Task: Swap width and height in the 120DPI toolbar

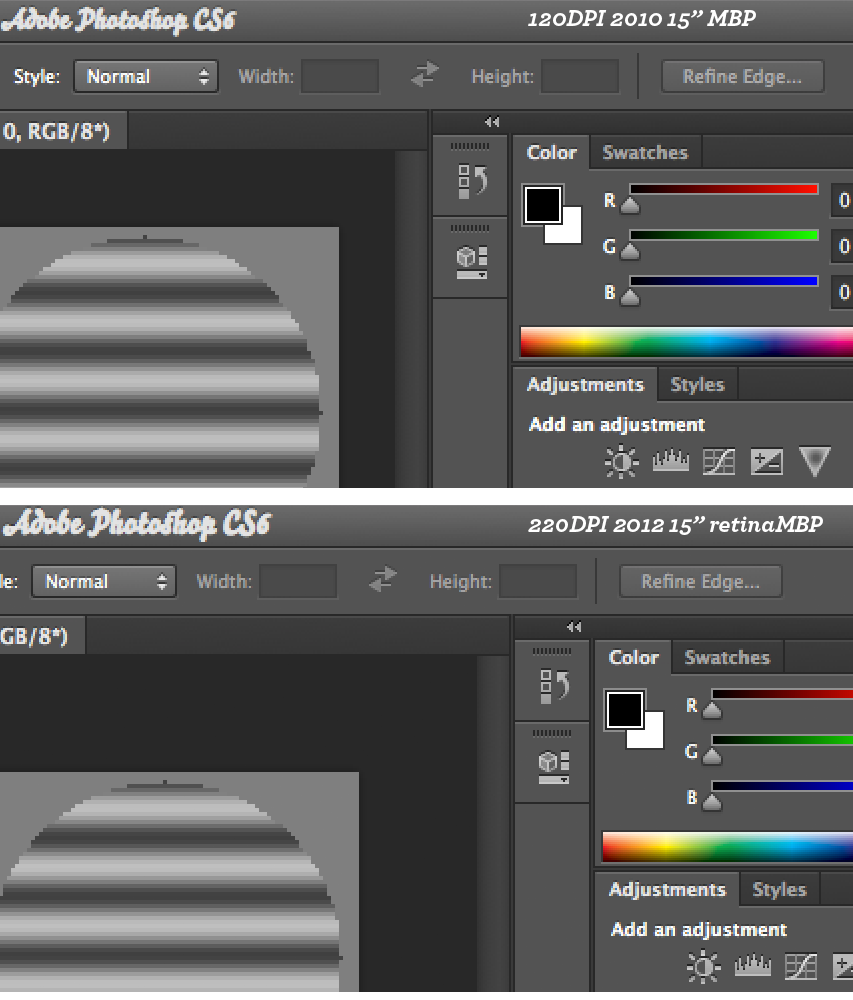Action: [425, 75]
